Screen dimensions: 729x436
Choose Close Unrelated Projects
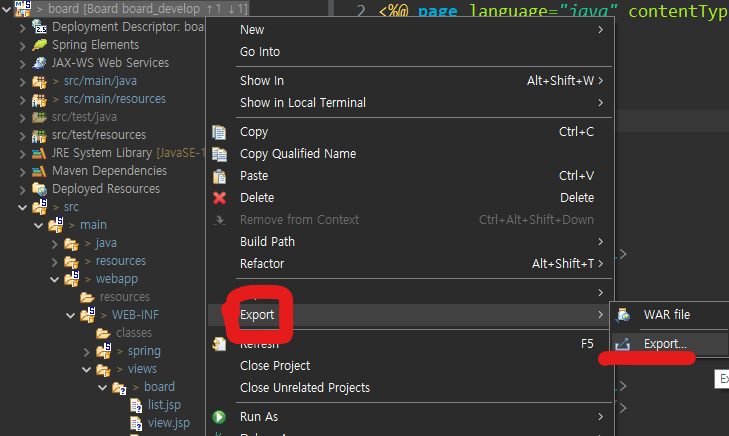coord(411,388)
